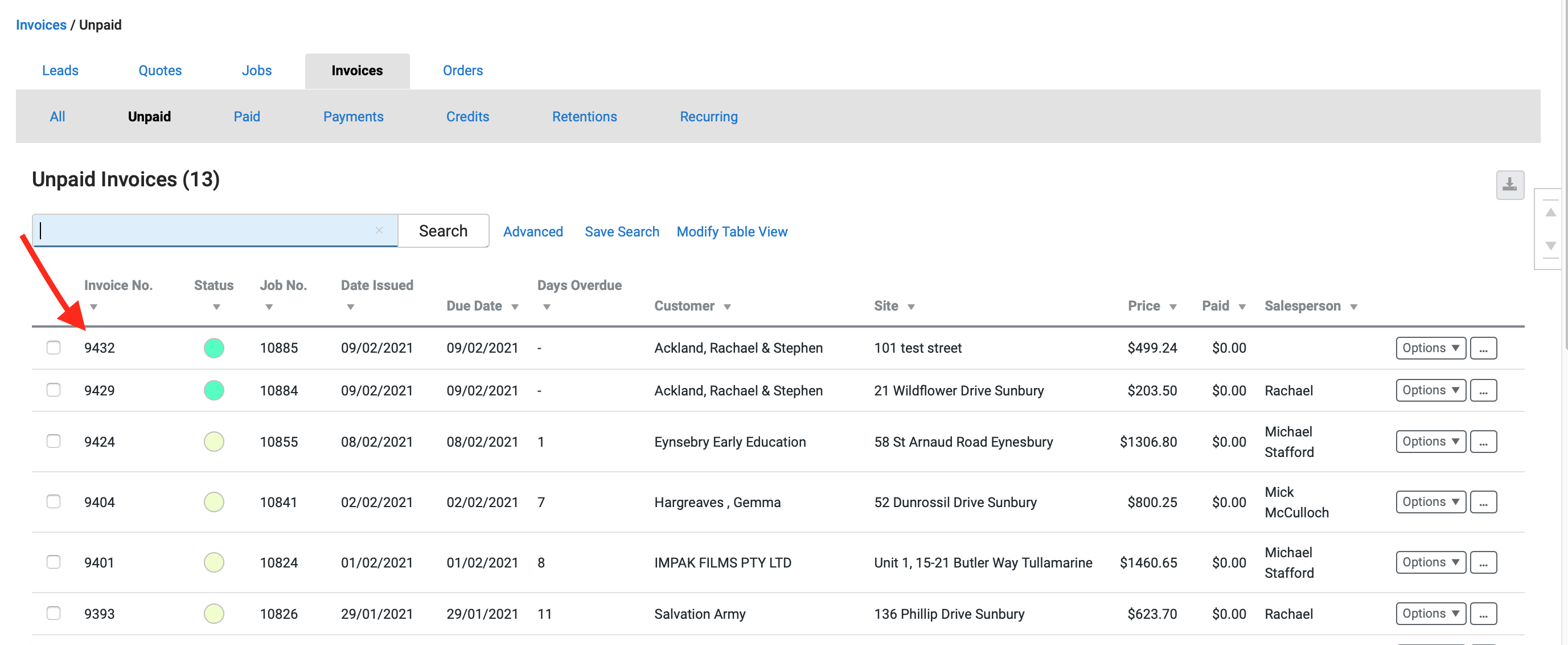Click the download export icon
The image size is (1568, 645).
click(x=1509, y=185)
